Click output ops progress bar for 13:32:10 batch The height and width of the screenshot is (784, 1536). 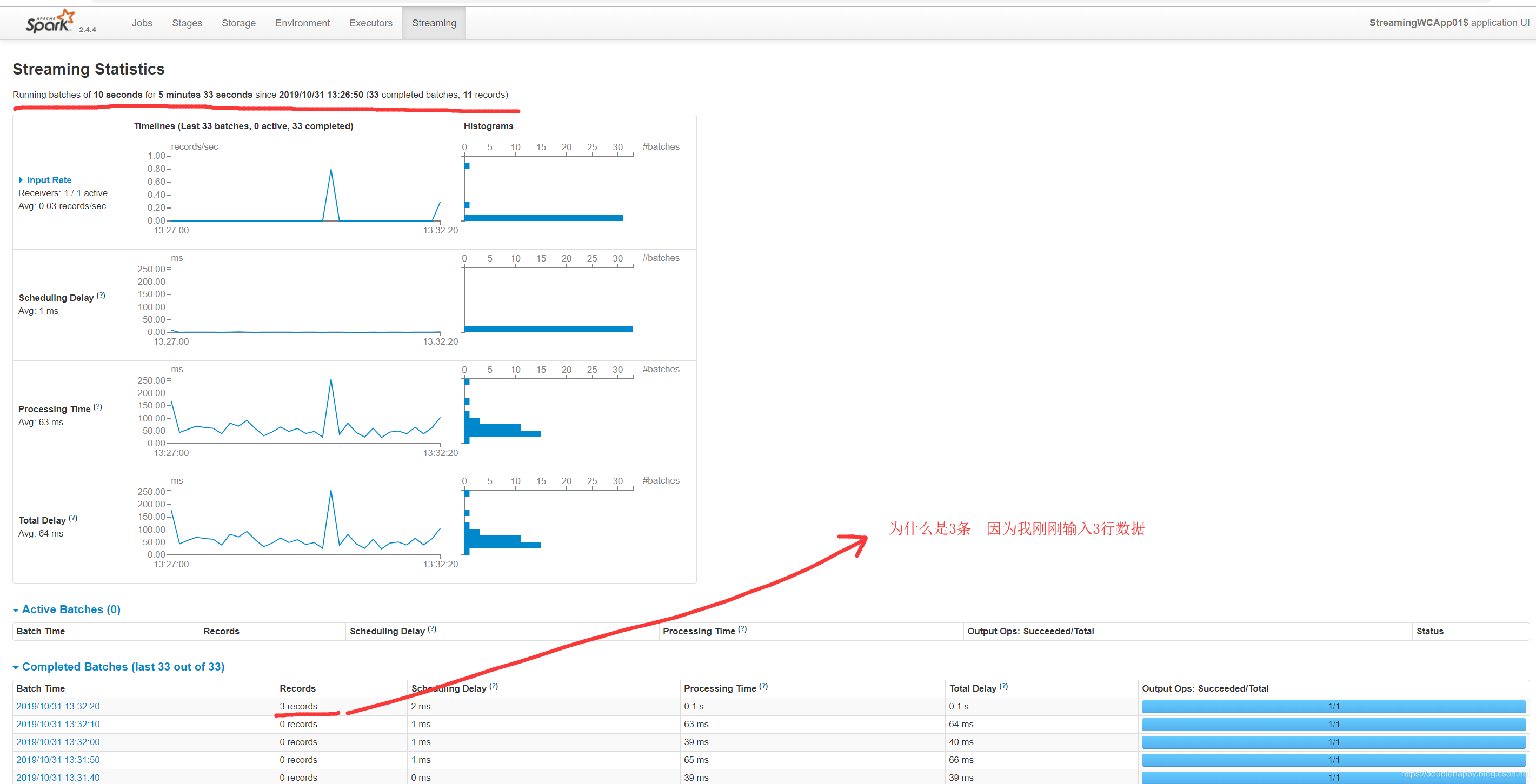coord(1333,725)
